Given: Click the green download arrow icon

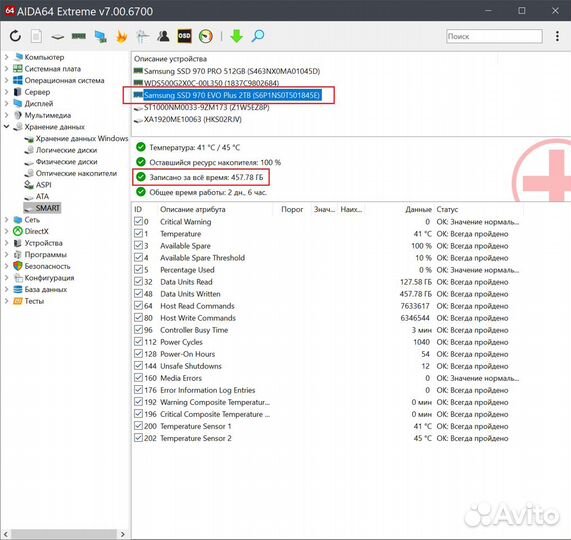Looking at the screenshot, I should click(x=237, y=36).
